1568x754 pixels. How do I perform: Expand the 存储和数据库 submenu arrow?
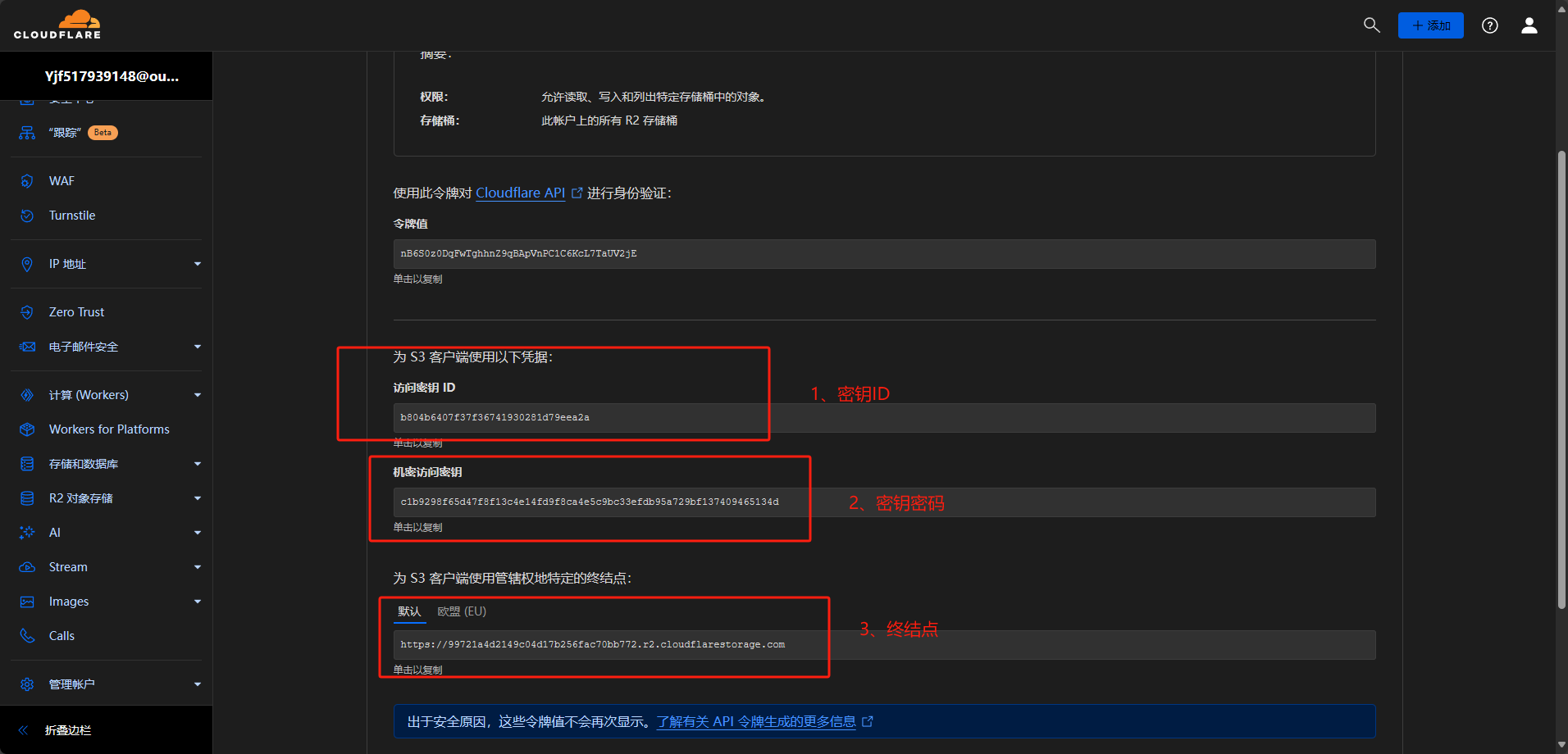coord(198,464)
